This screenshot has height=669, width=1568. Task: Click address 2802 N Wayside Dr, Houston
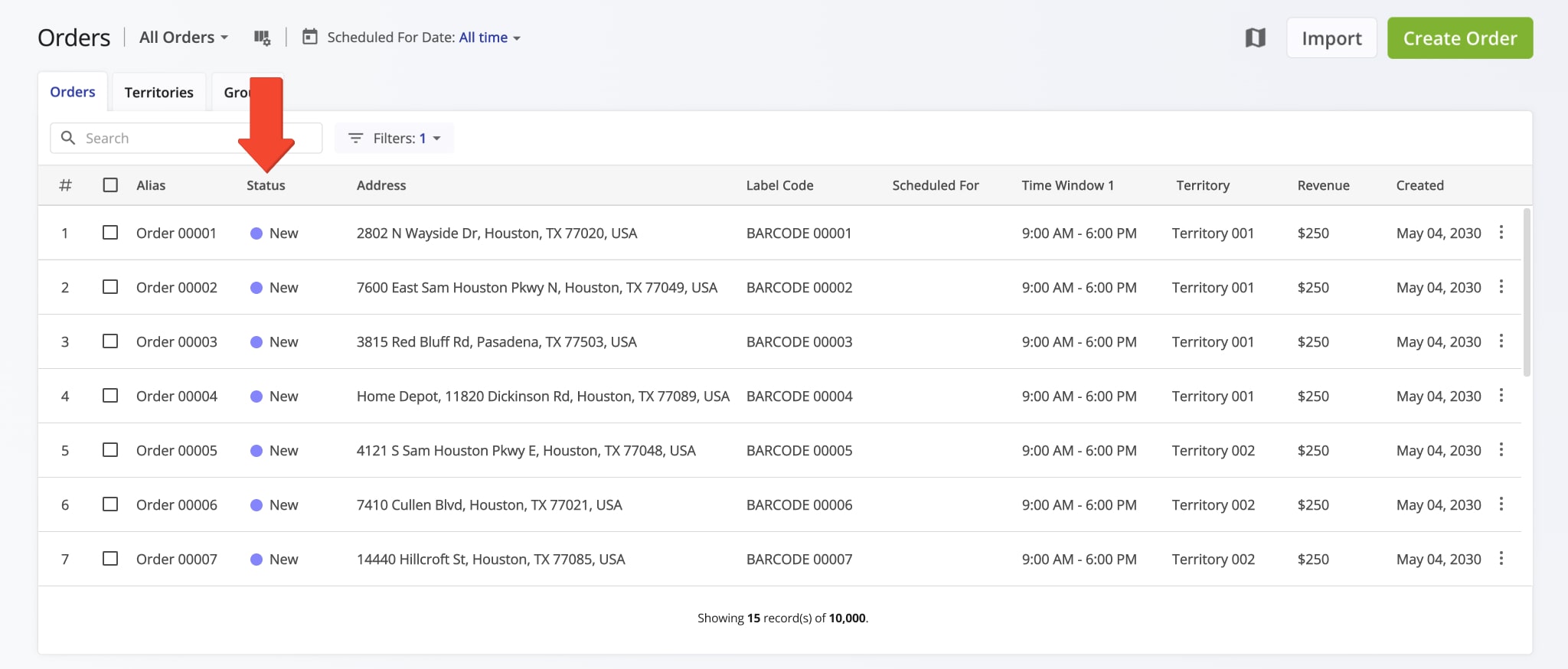pos(497,233)
